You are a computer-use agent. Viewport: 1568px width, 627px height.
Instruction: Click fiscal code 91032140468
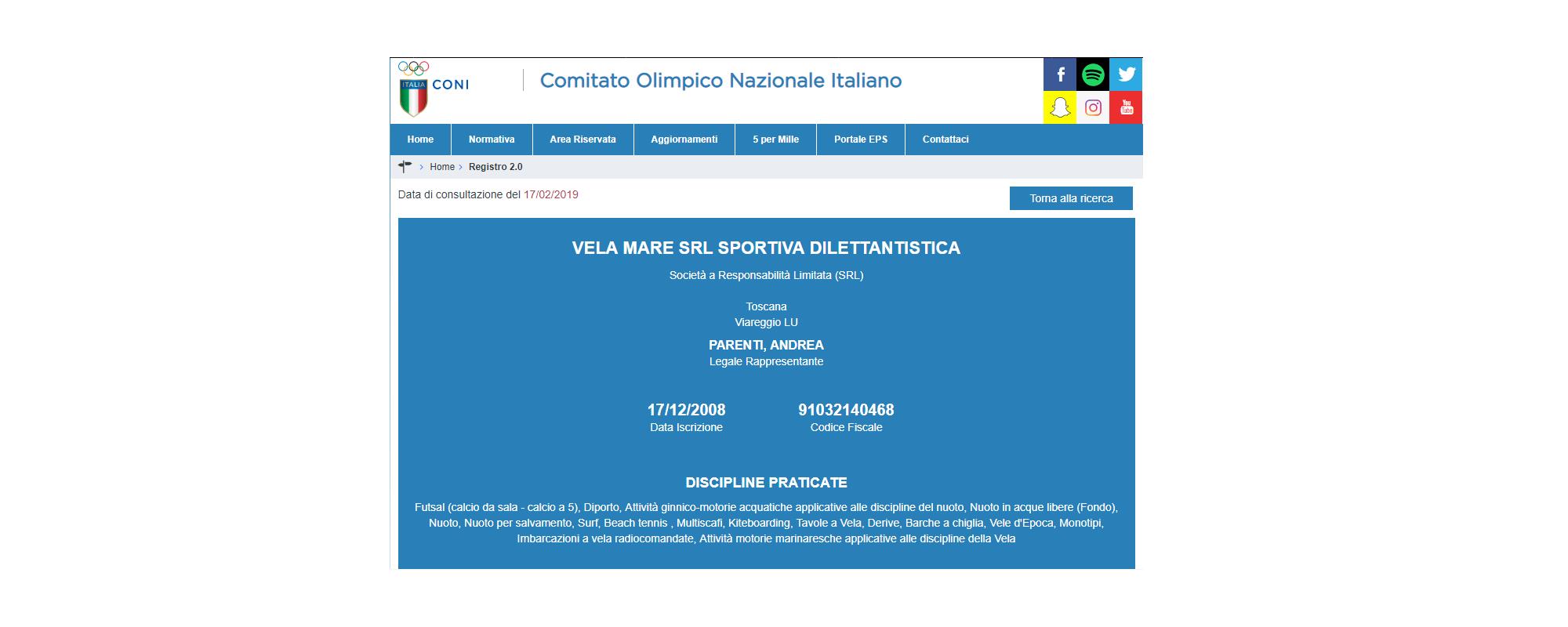click(846, 410)
